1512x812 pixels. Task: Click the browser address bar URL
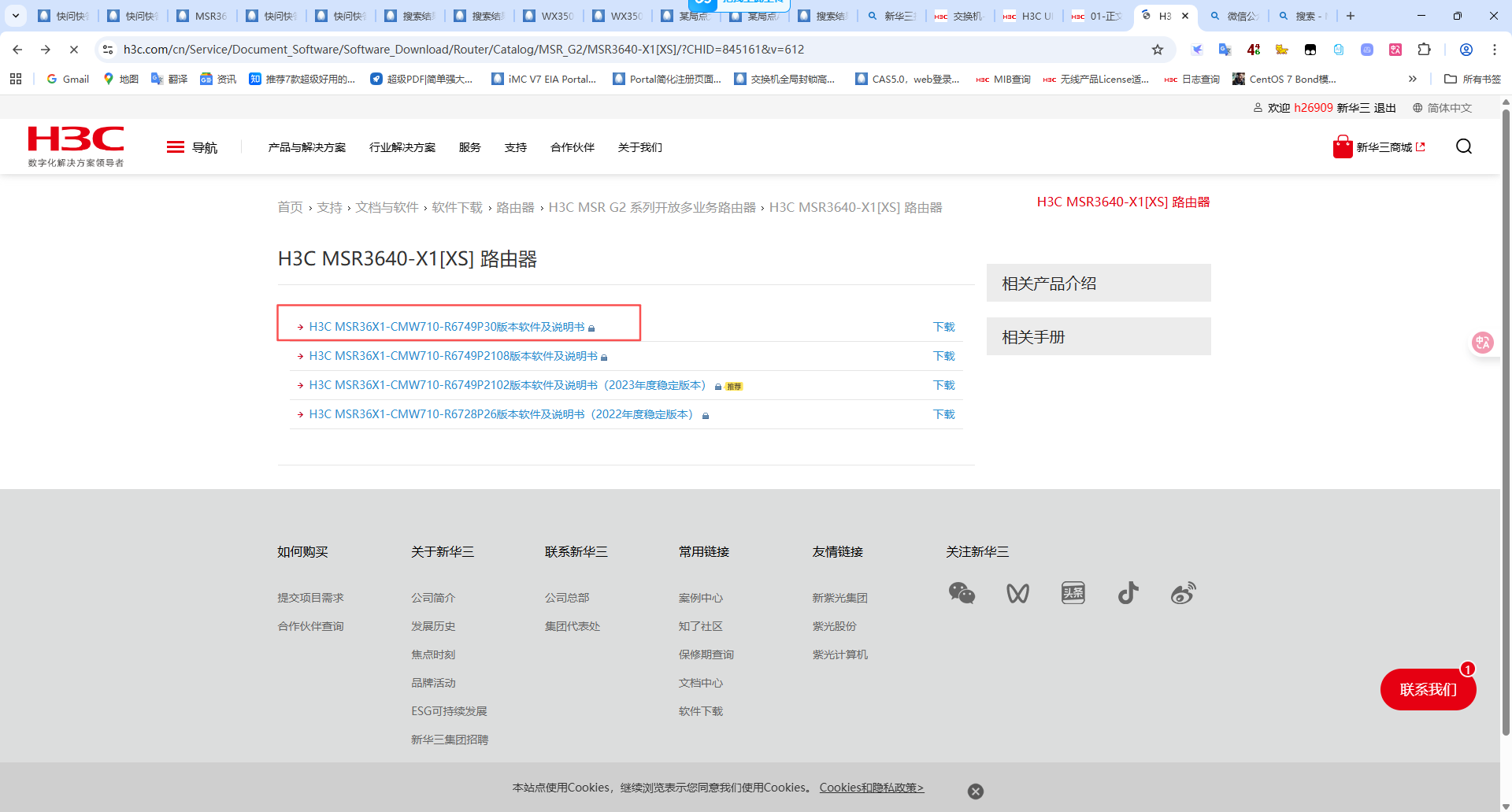(x=464, y=50)
